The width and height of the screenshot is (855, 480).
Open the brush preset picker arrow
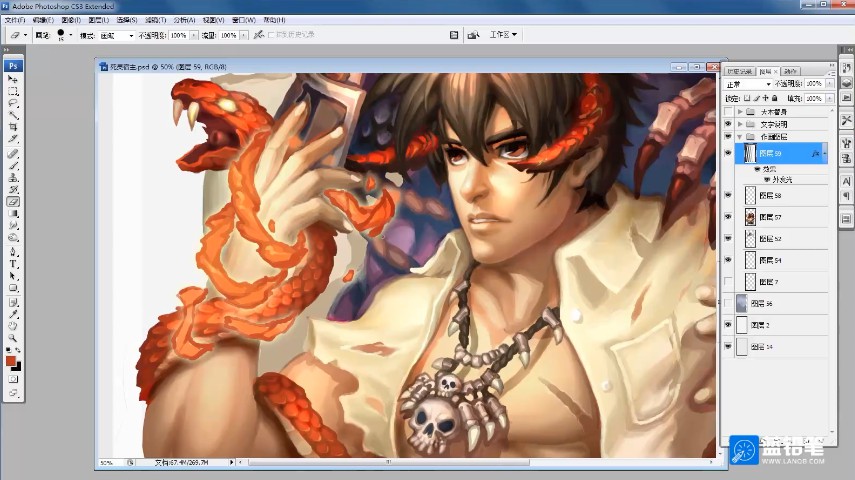point(70,35)
